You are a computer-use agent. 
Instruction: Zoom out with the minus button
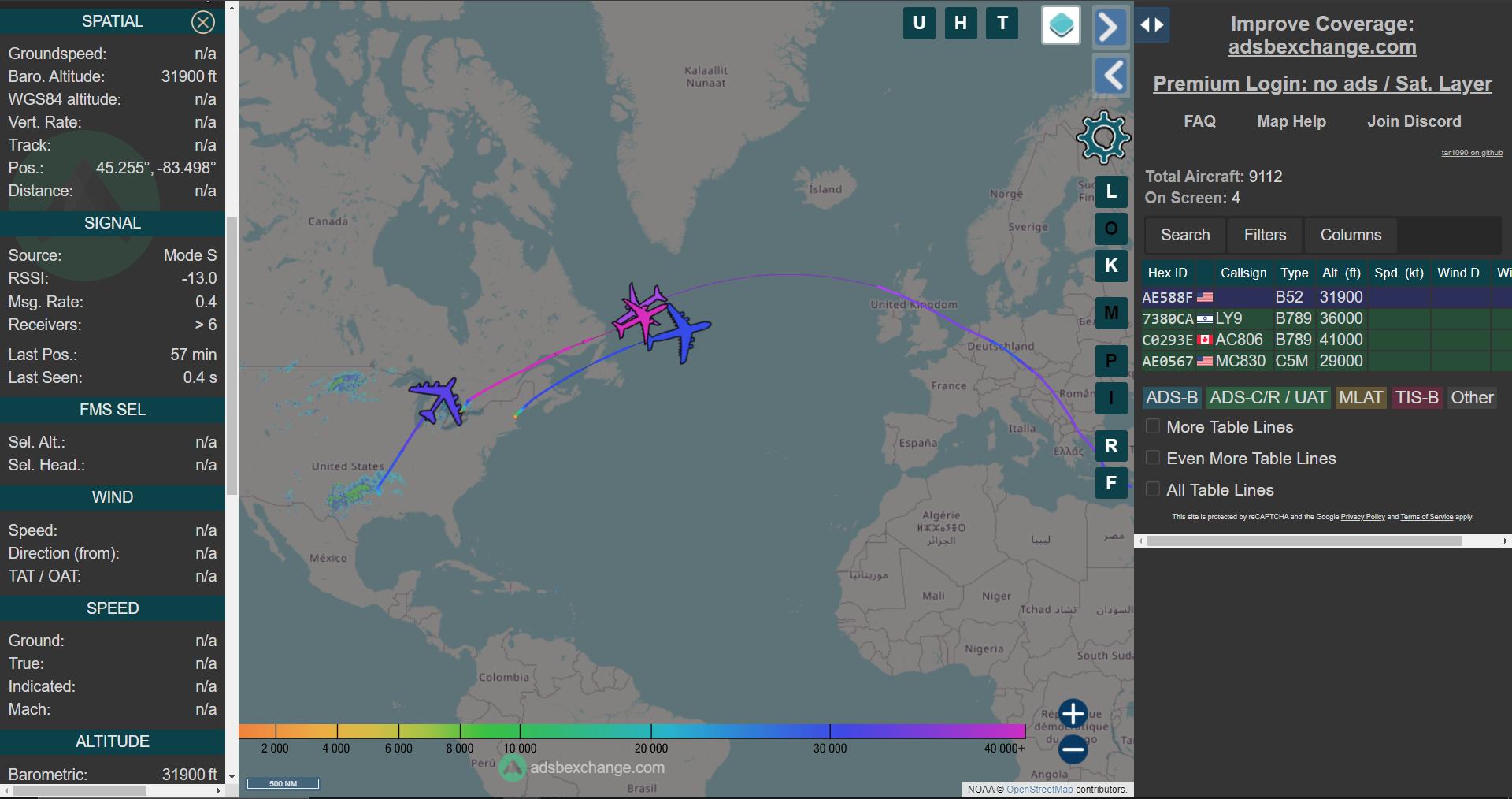pos(1073,749)
